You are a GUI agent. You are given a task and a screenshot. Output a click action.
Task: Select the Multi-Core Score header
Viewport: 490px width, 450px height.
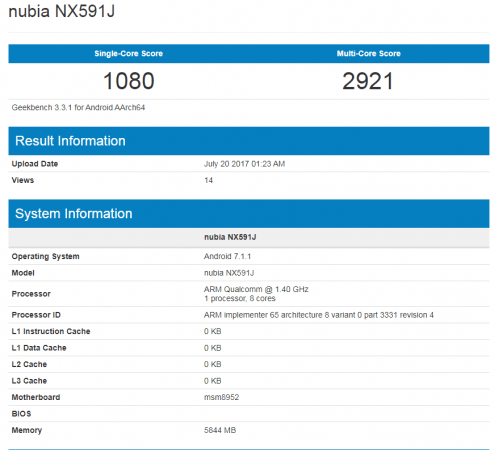point(369,53)
